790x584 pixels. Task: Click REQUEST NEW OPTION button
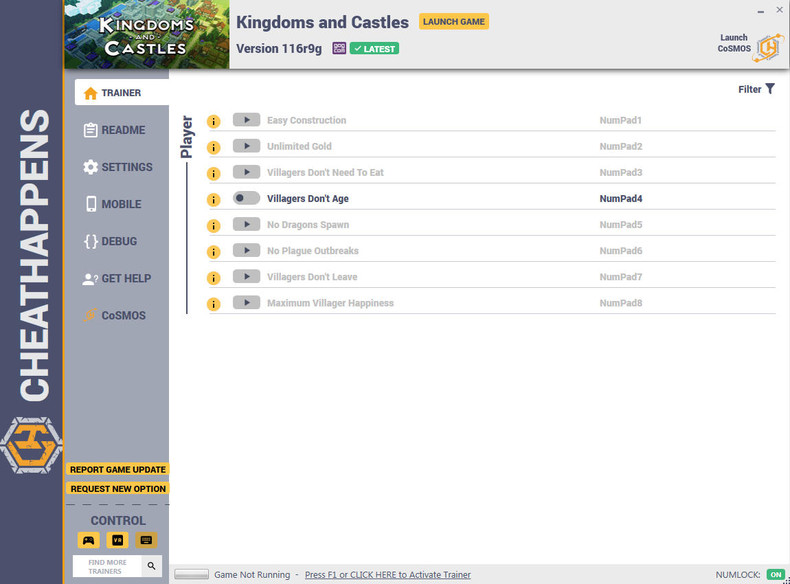click(118, 489)
